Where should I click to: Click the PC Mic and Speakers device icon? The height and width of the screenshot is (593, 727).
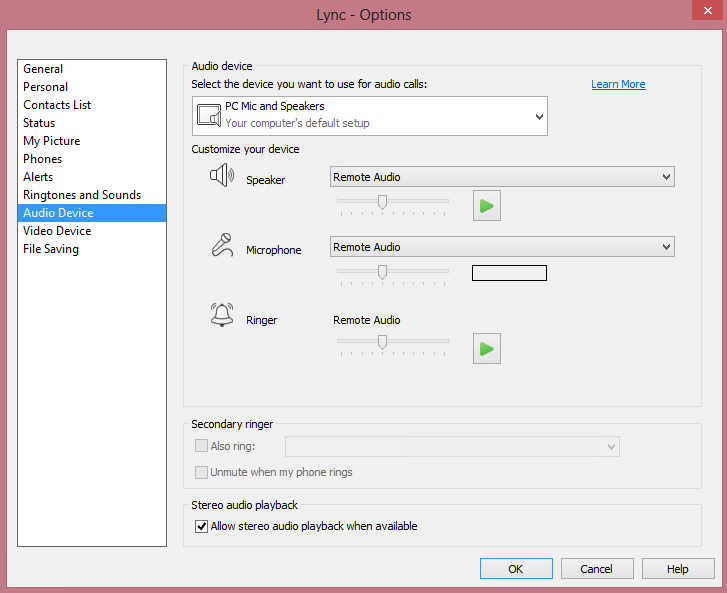tap(208, 115)
